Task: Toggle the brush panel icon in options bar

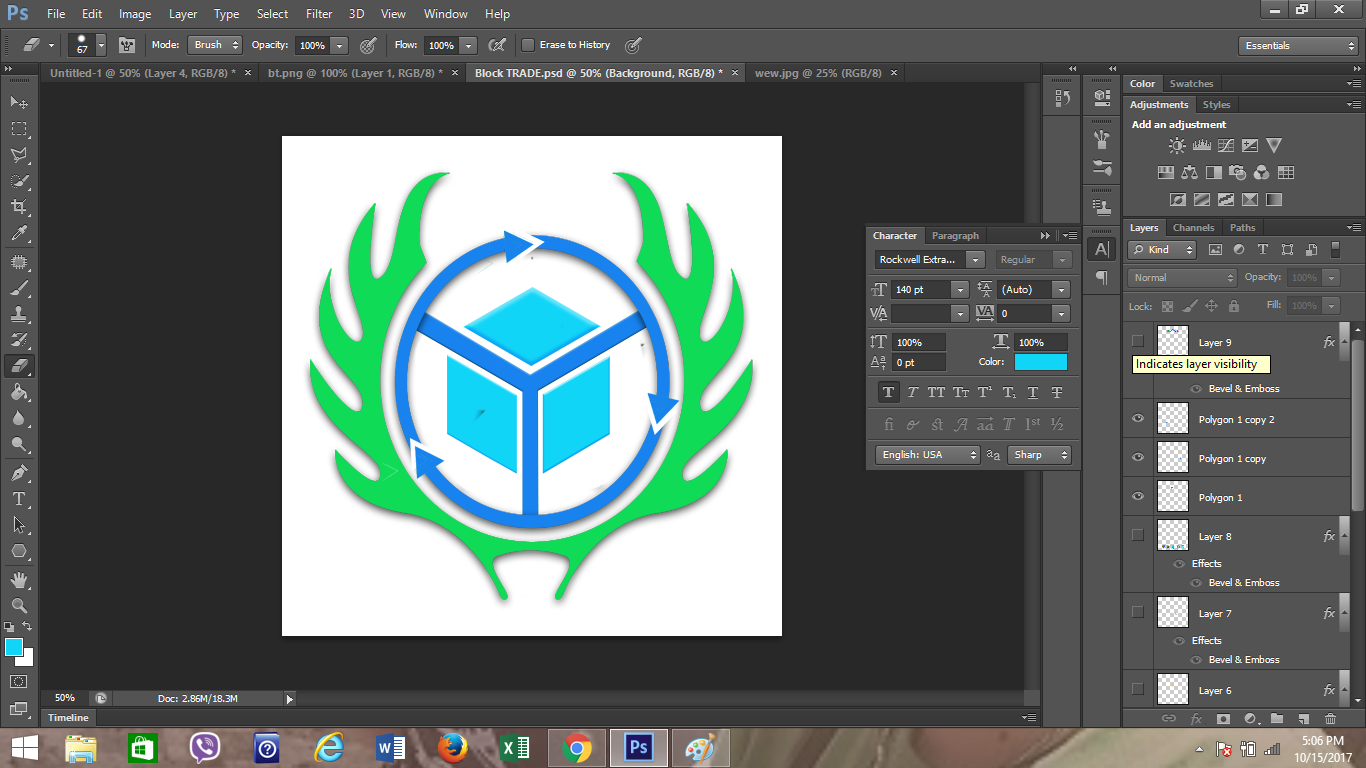Action: 127,45
